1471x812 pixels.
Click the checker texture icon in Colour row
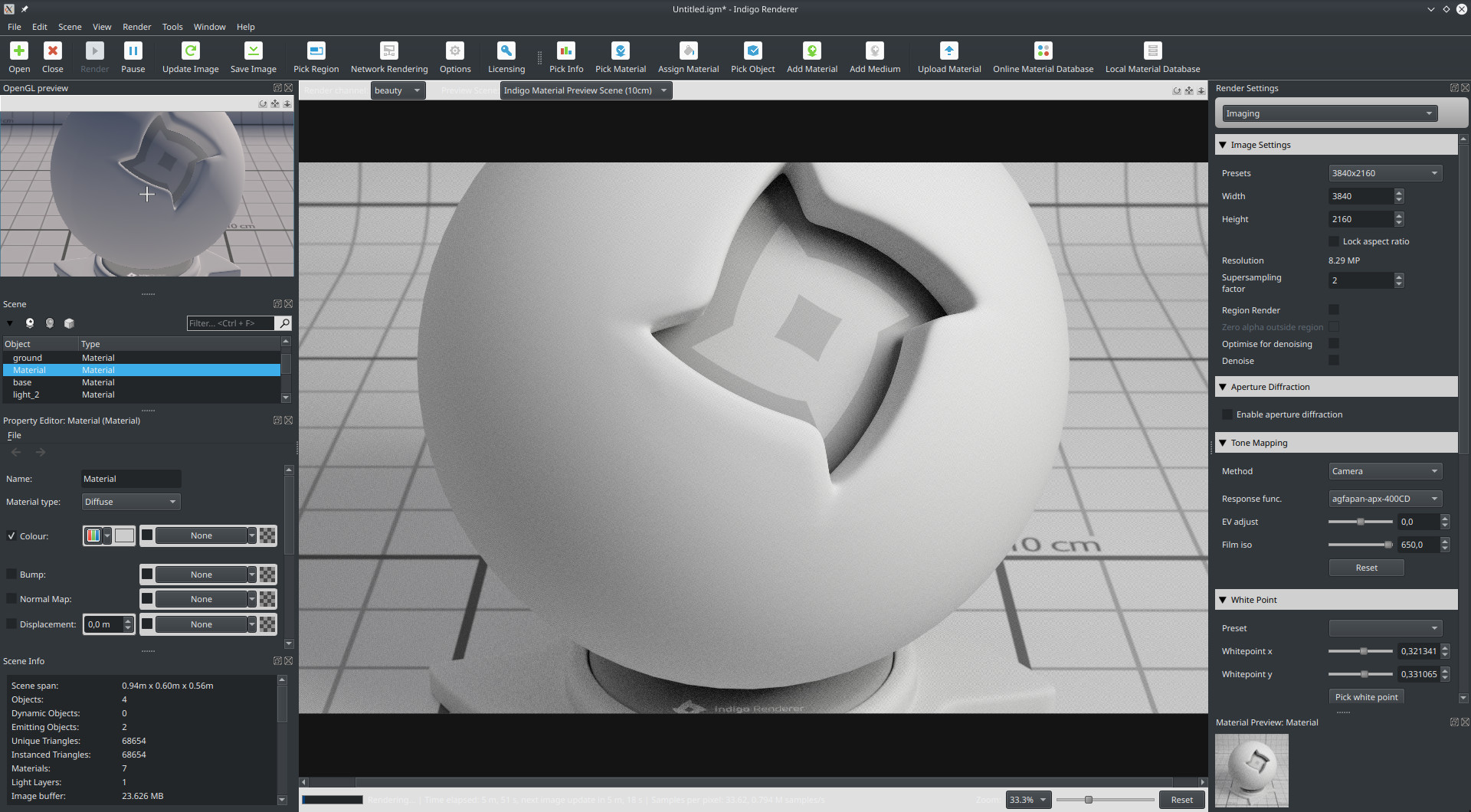(267, 535)
